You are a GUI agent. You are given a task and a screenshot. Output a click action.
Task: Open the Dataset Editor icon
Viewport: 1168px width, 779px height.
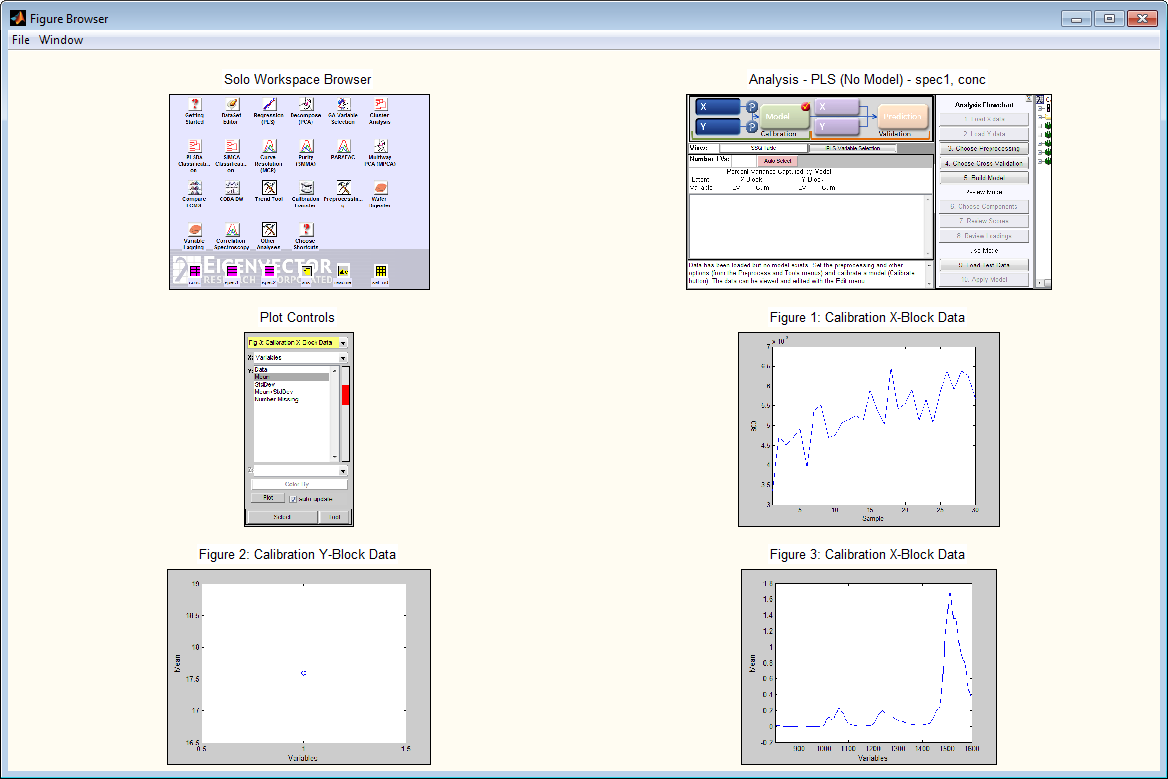pos(232,104)
